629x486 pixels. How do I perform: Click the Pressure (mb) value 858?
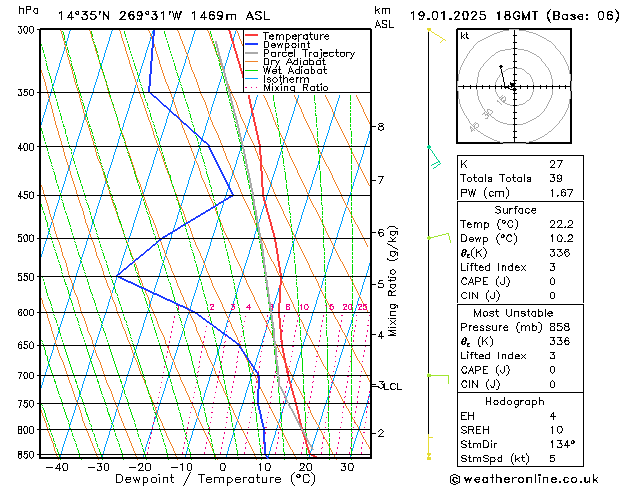(560, 327)
